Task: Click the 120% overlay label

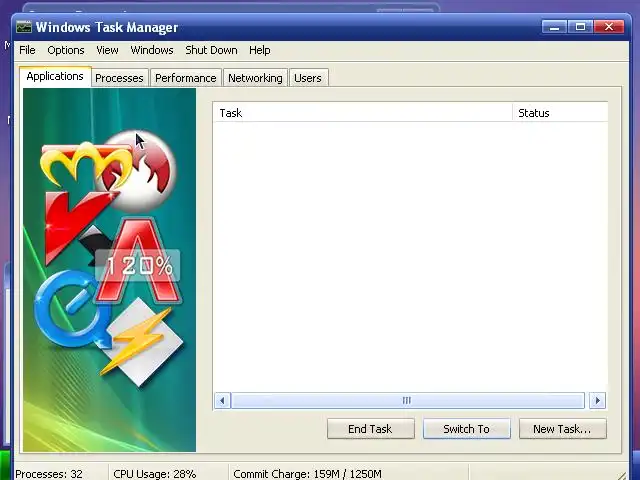Action: (138, 266)
